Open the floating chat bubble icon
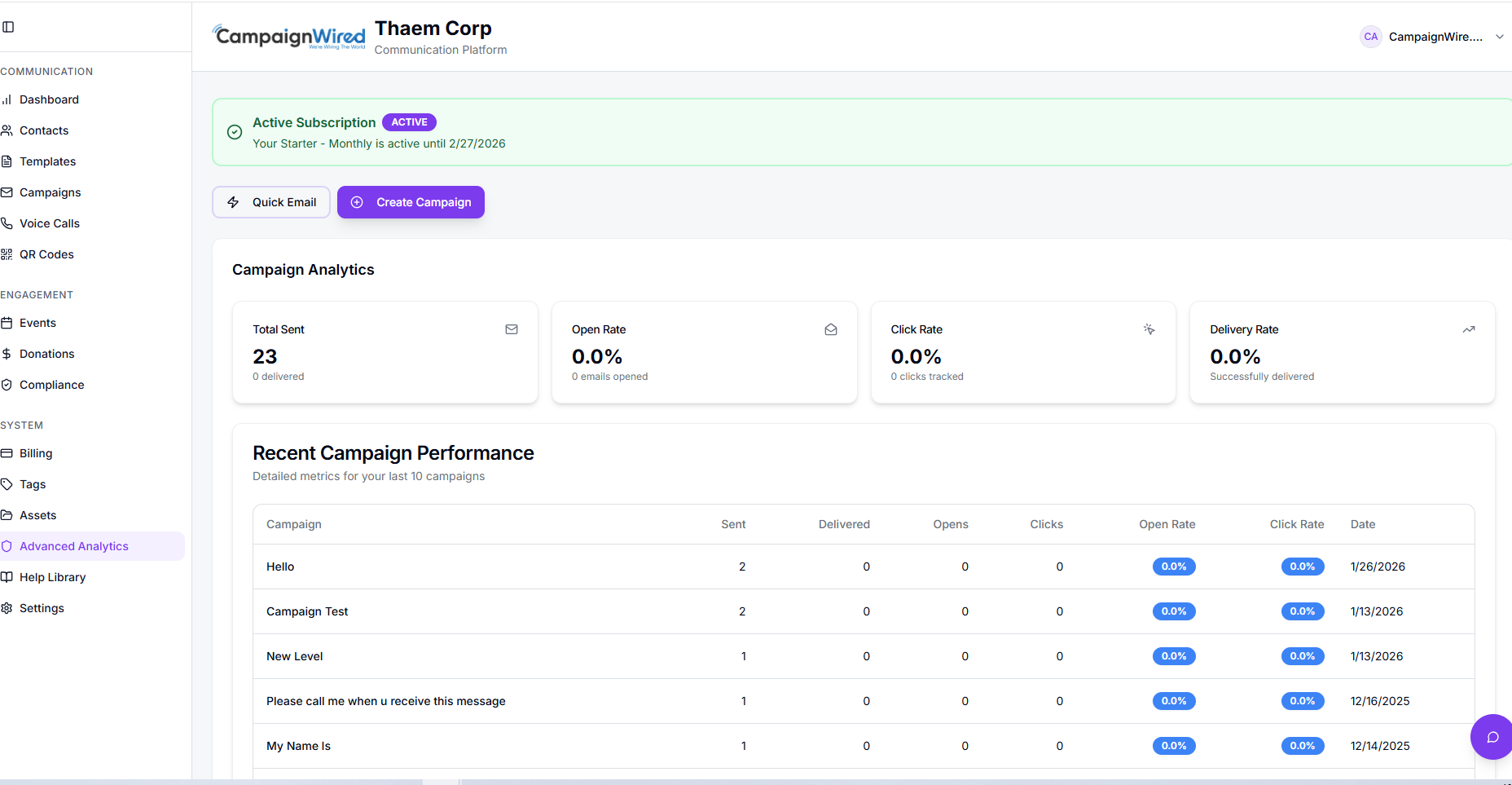 pyautogui.click(x=1492, y=737)
